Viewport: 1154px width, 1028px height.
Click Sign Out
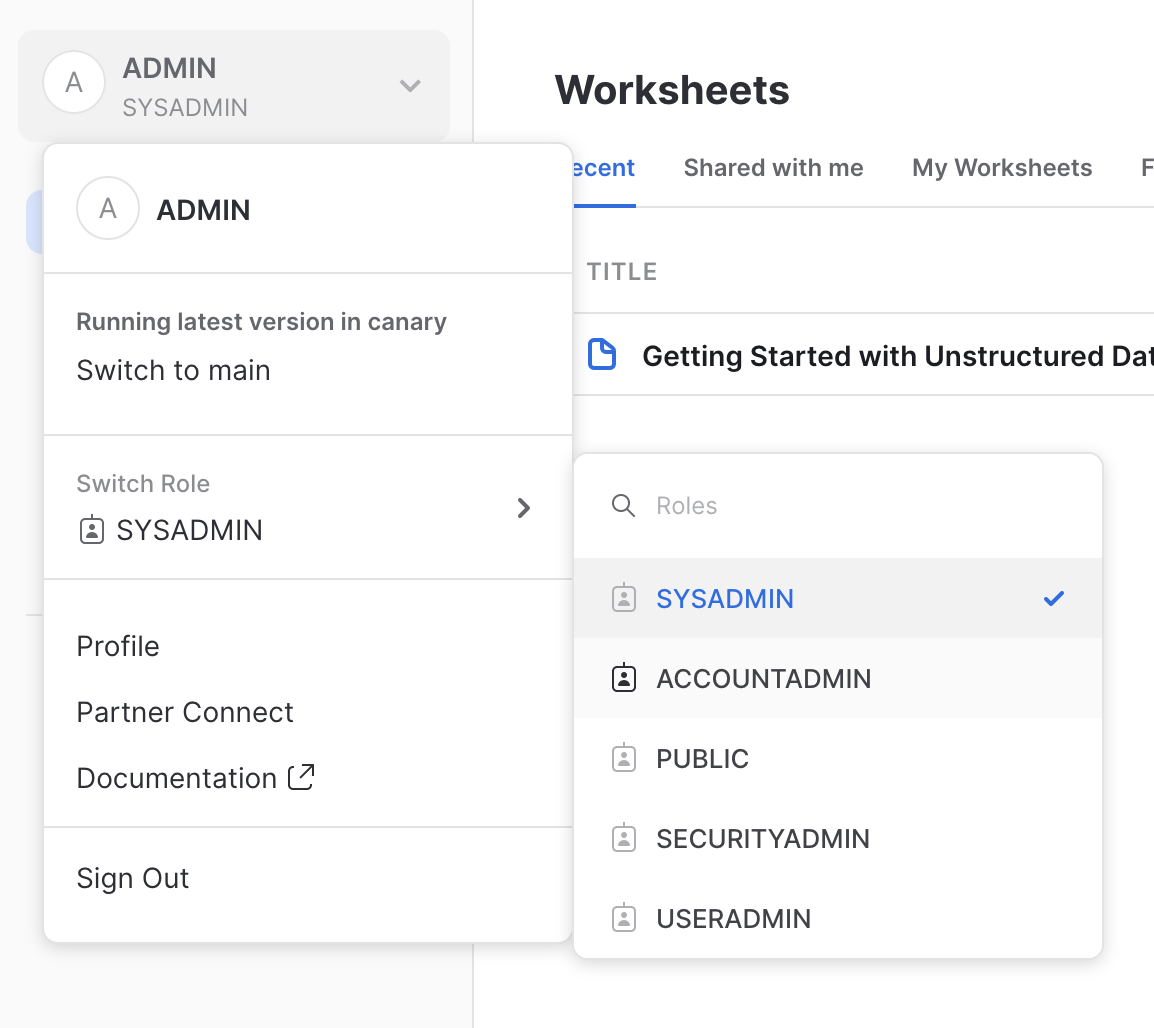(x=132, y=878)
